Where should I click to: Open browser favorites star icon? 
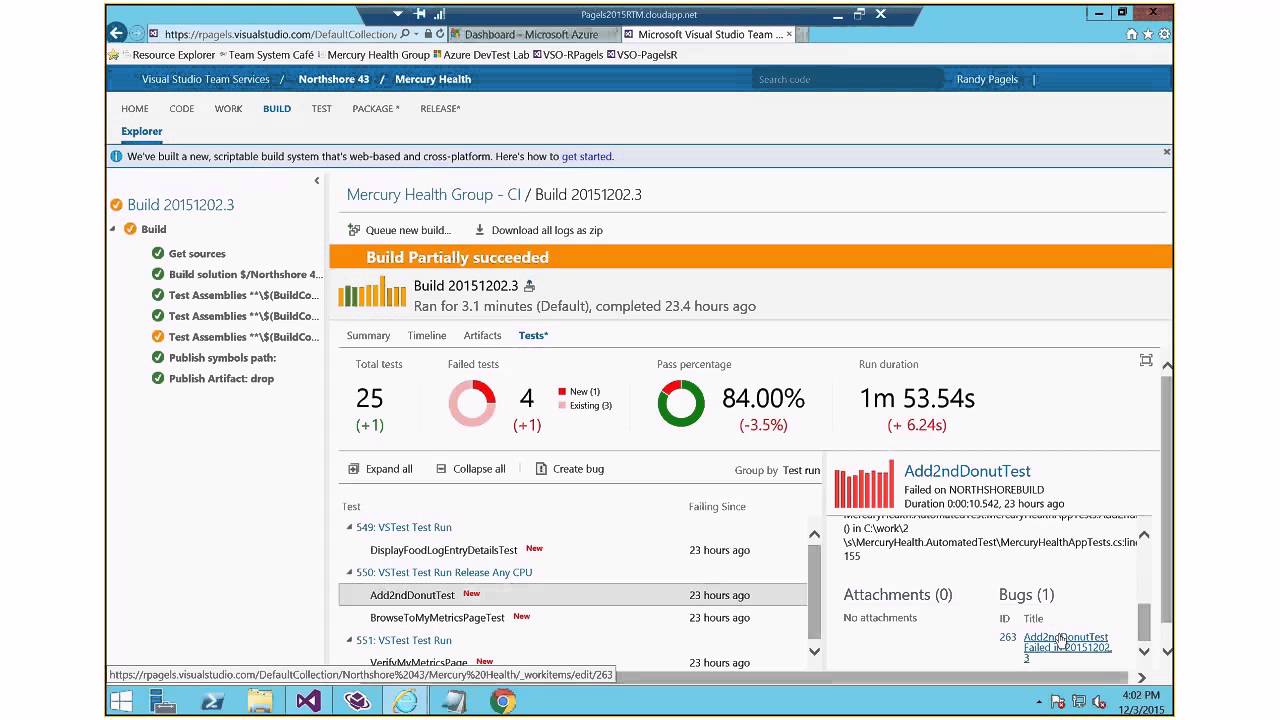coord(1148,34)
